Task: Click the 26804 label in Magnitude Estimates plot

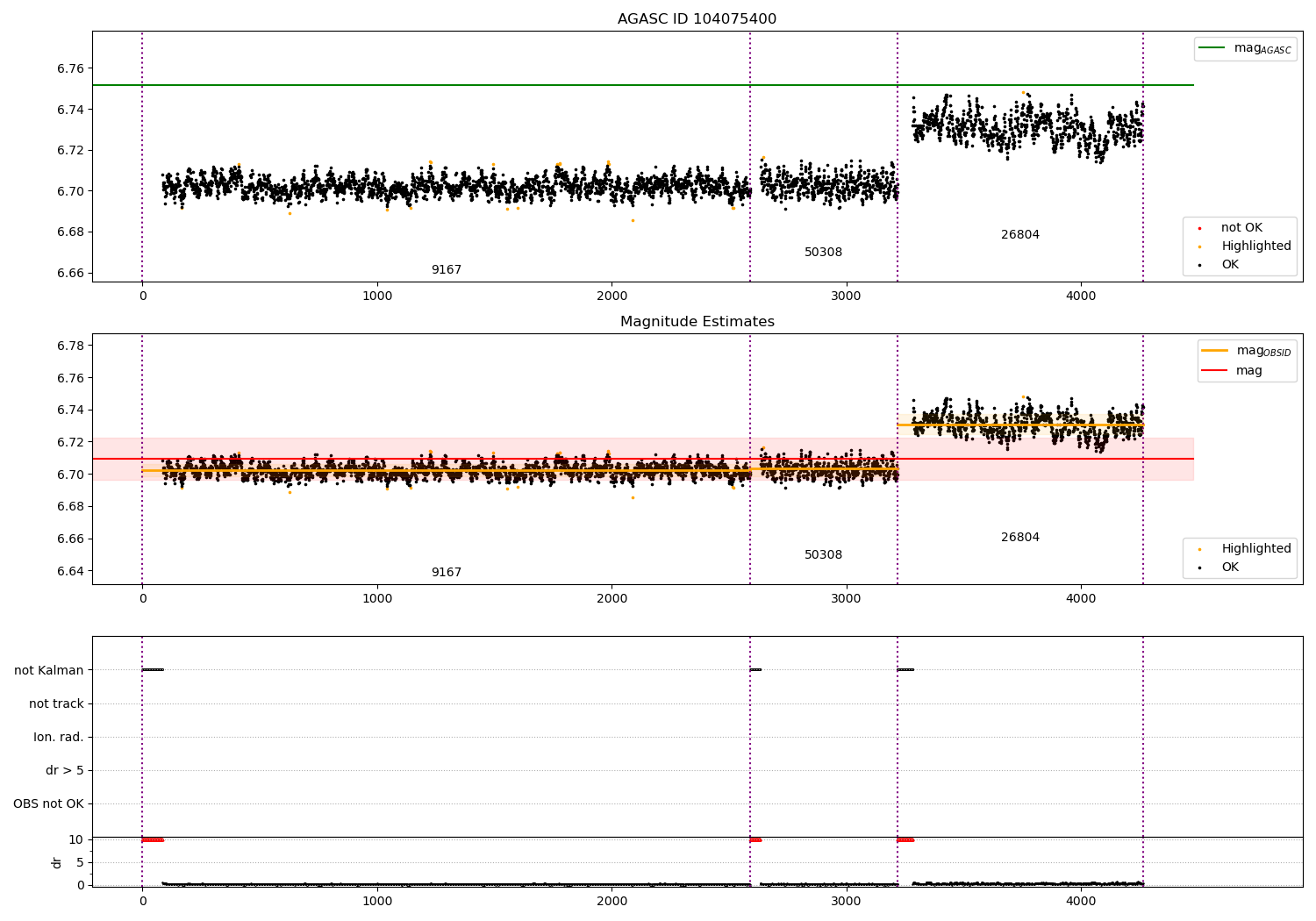Action: (x=1020, y=537)
